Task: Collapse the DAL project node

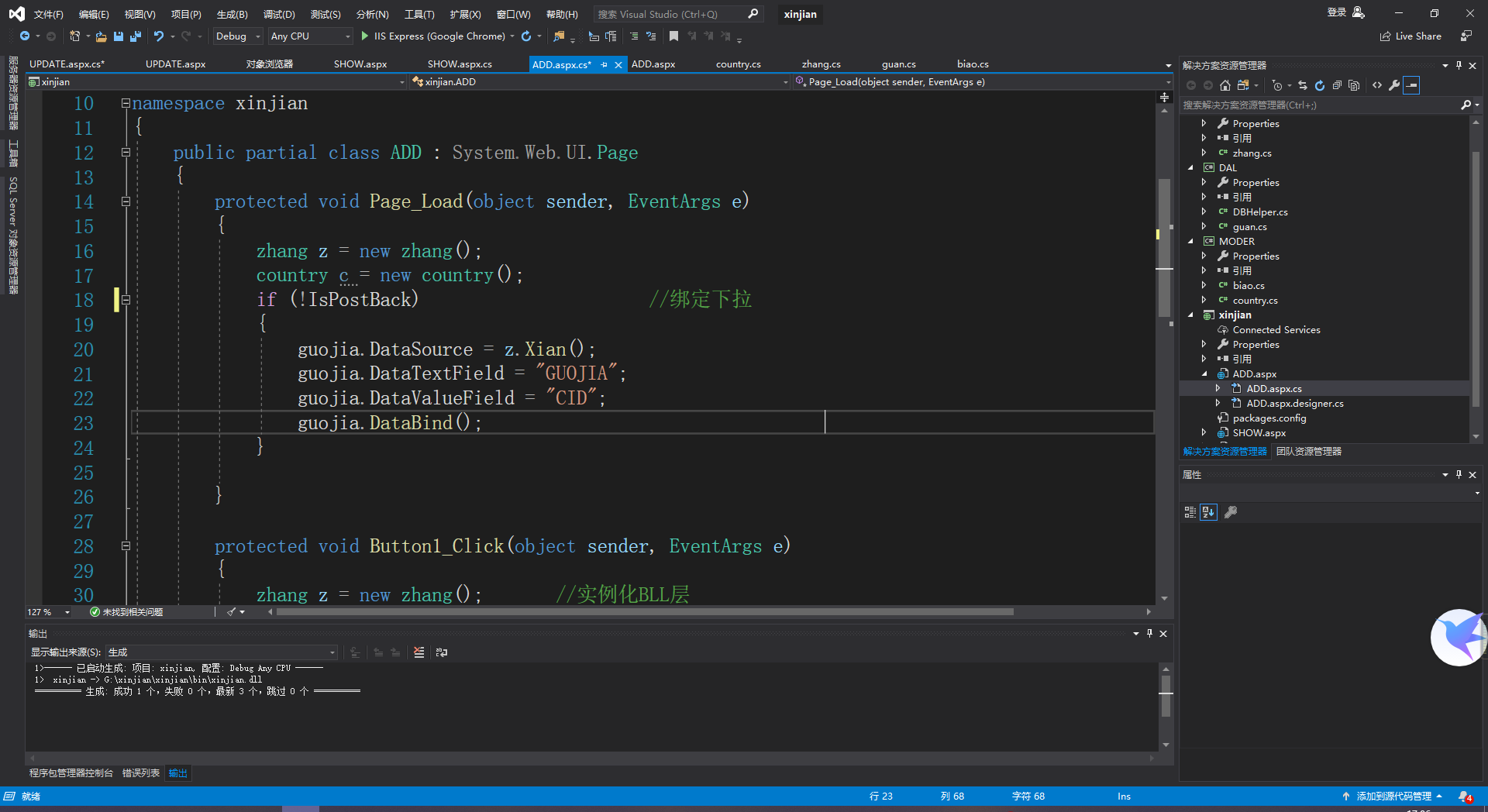Action: tap(1191, 168)
